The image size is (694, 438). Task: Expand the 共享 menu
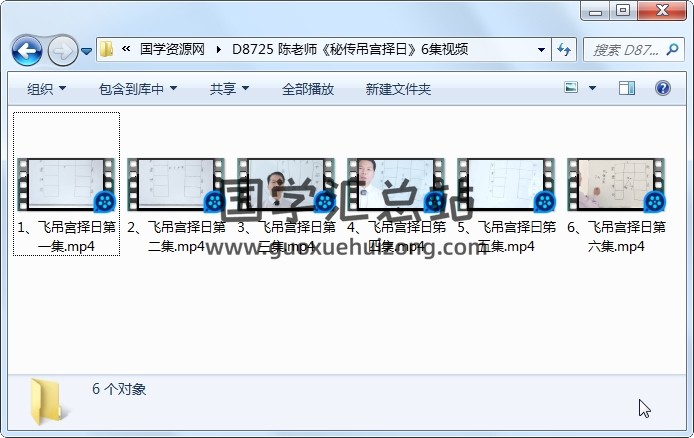229,89
